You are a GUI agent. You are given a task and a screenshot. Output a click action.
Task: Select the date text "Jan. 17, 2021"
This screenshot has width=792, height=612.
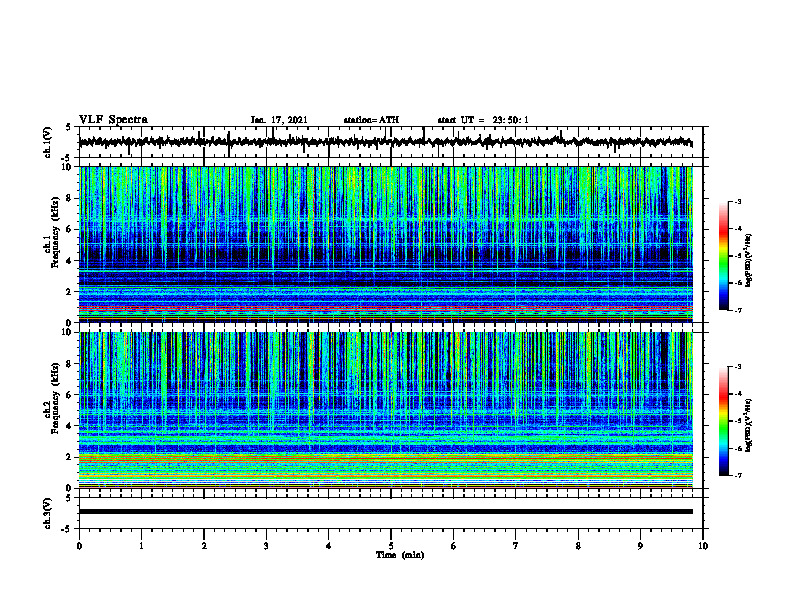pos(279,120)
